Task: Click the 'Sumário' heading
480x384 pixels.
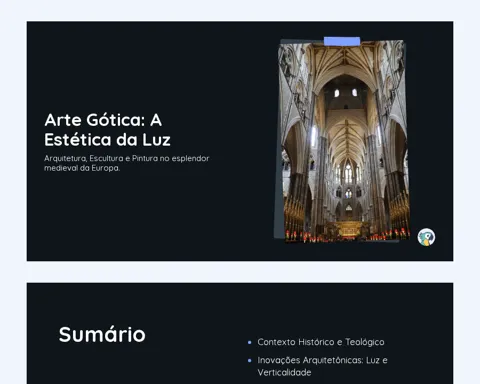Action: (x=102, y=334)
